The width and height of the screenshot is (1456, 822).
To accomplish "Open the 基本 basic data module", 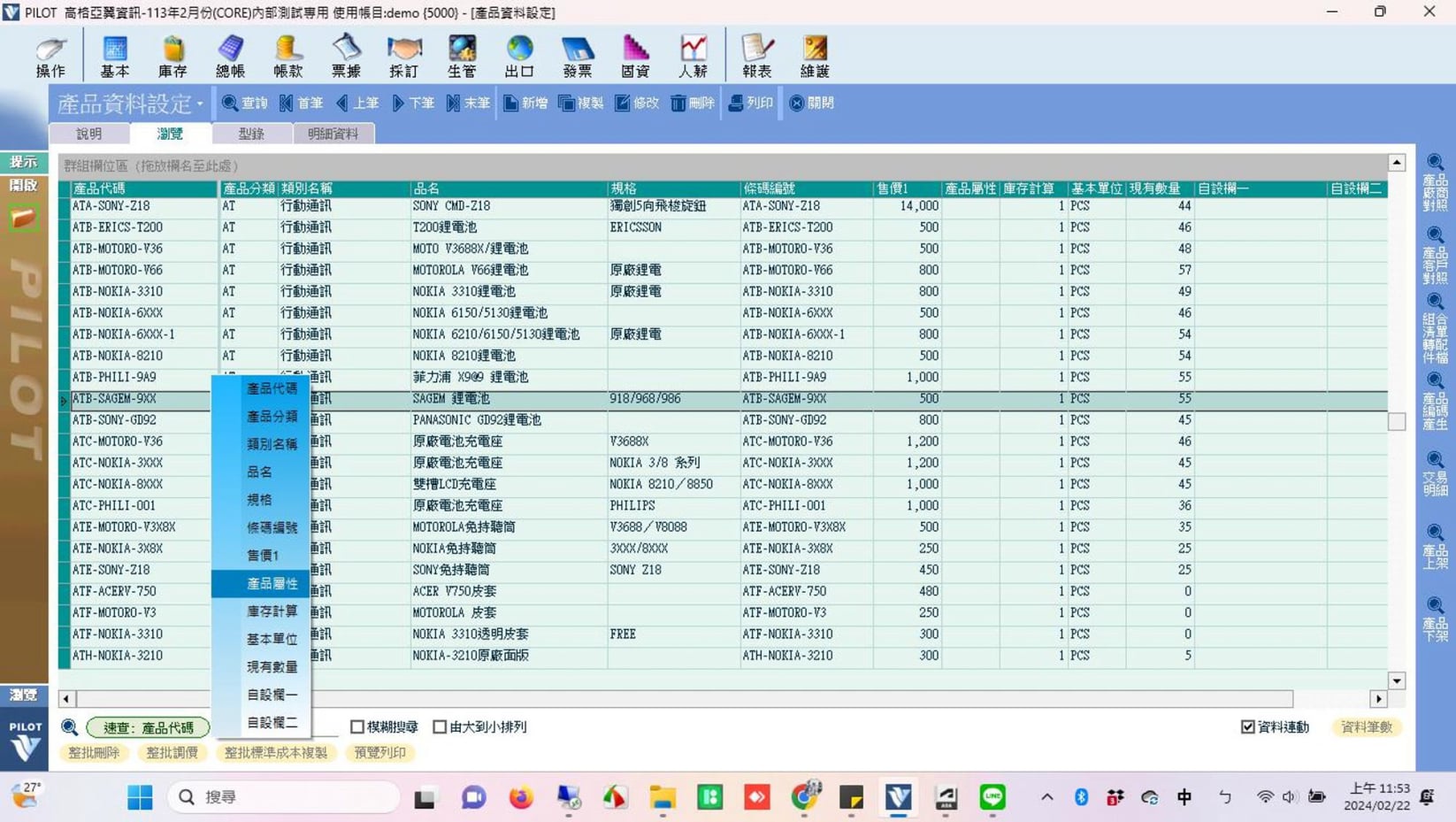I will click(115, 57).
